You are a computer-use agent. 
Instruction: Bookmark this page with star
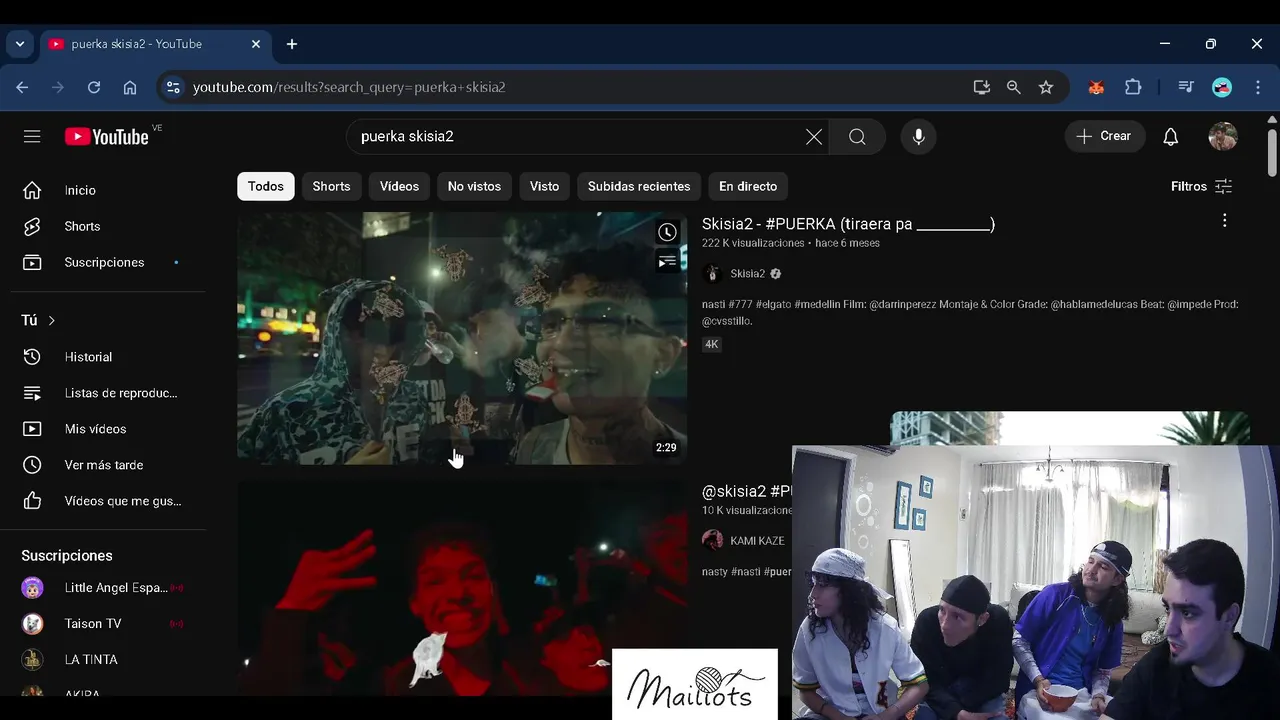(x=1046, y=87)
